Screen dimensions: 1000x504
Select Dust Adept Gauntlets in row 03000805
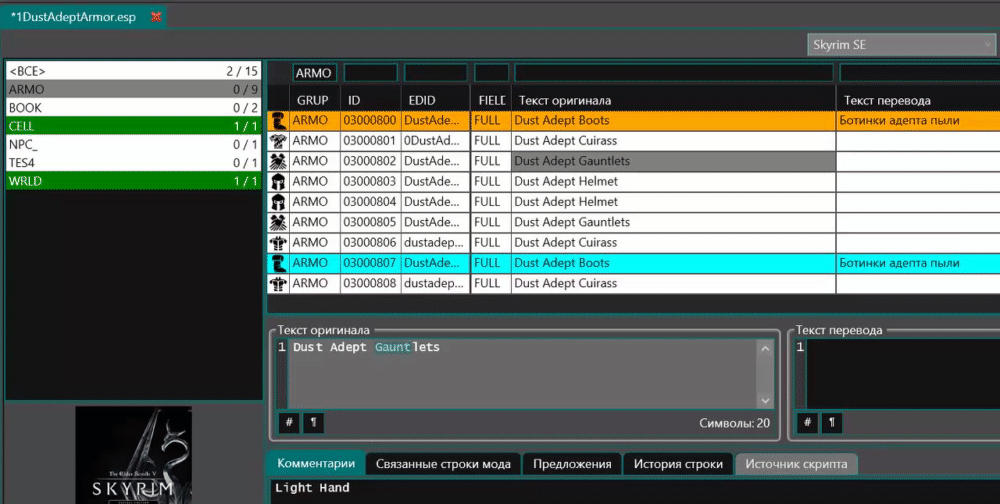tap(673, 223)
